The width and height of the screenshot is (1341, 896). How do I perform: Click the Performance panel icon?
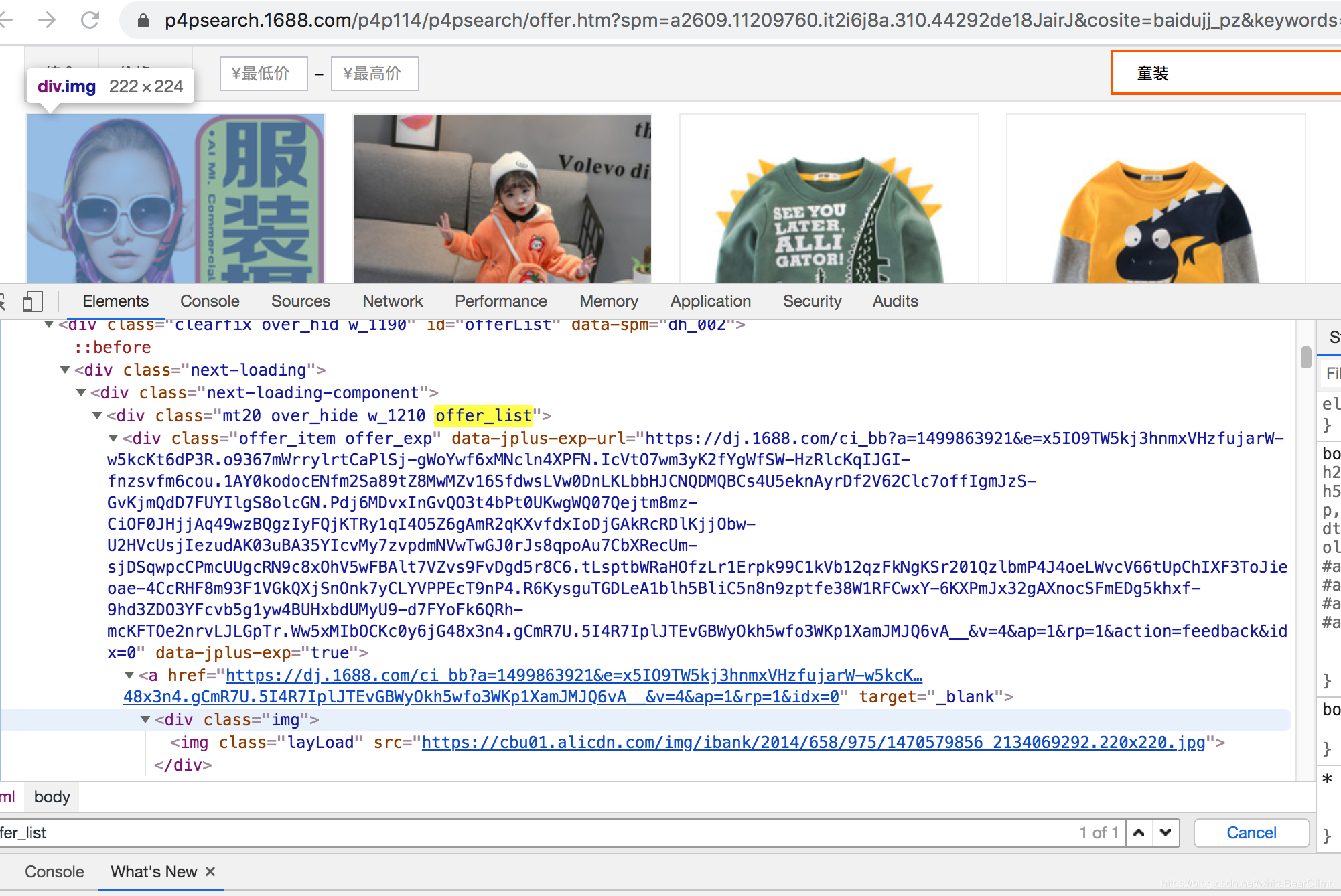pos(499,300)
